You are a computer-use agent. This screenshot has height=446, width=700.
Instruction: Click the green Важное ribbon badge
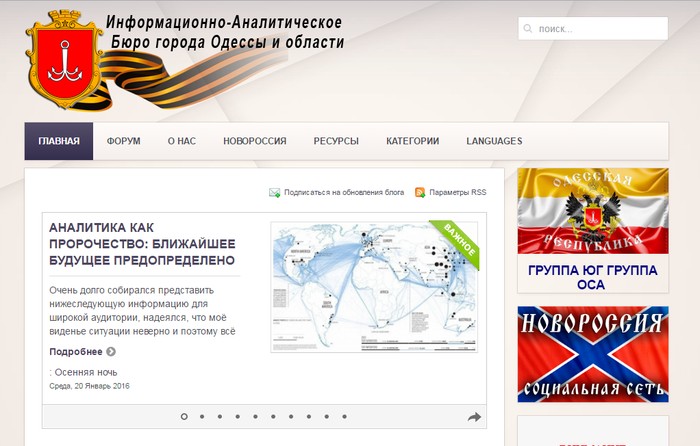pyautogui.click(x=458, y=241)
